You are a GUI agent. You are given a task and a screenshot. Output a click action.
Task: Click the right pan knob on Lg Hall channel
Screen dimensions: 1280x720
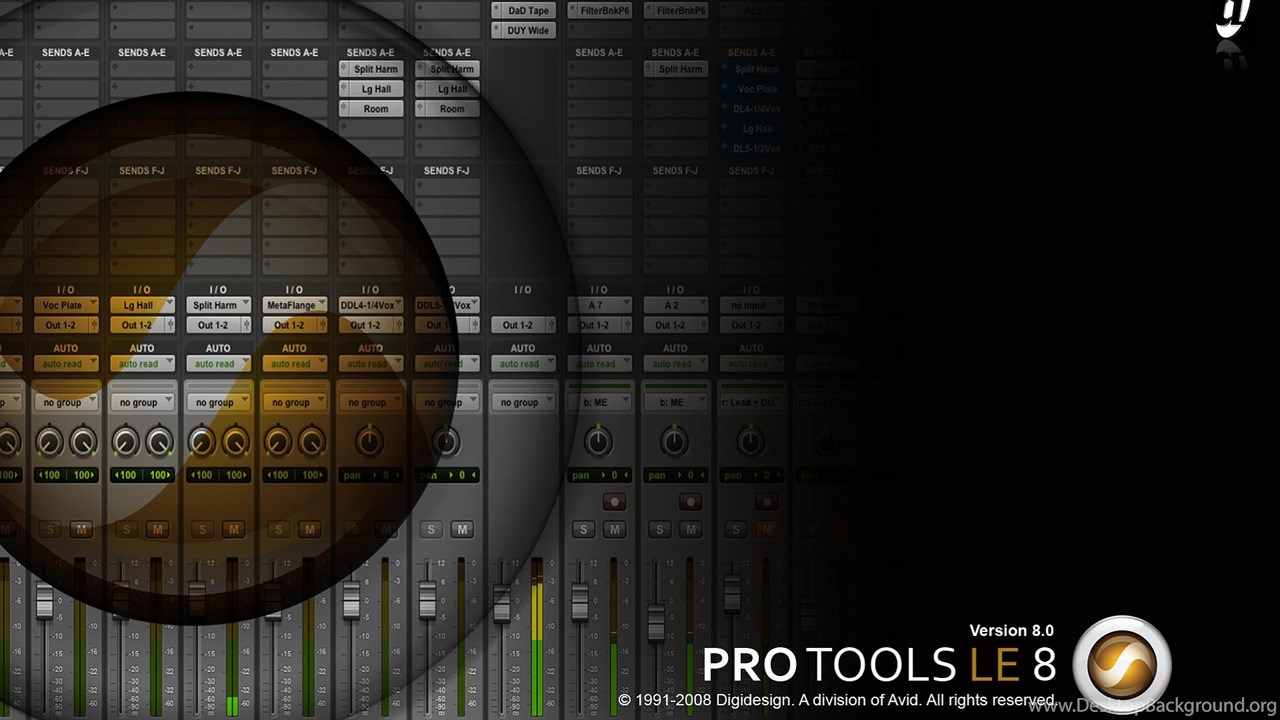point(159,440)
